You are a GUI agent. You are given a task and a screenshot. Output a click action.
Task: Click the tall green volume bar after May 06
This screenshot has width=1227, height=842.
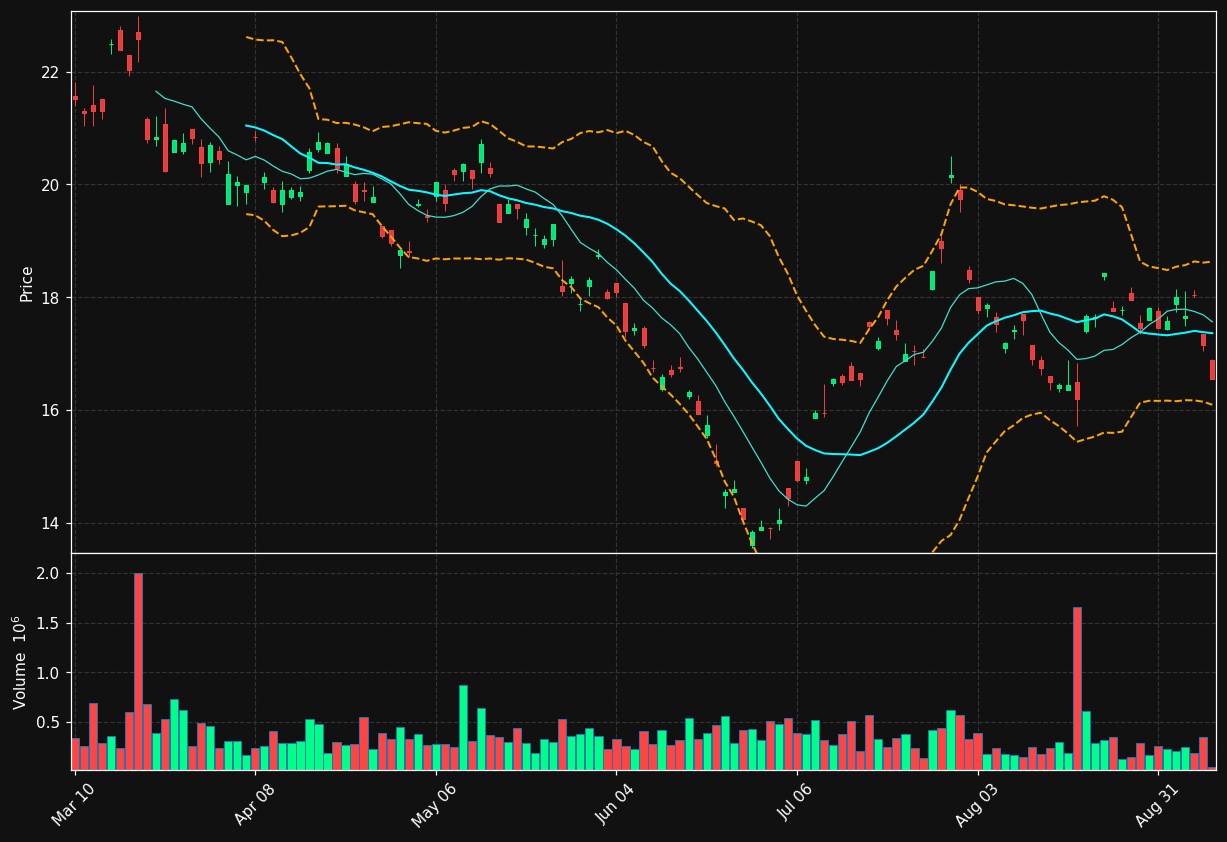pyautogui.click(x=463, y=727)
